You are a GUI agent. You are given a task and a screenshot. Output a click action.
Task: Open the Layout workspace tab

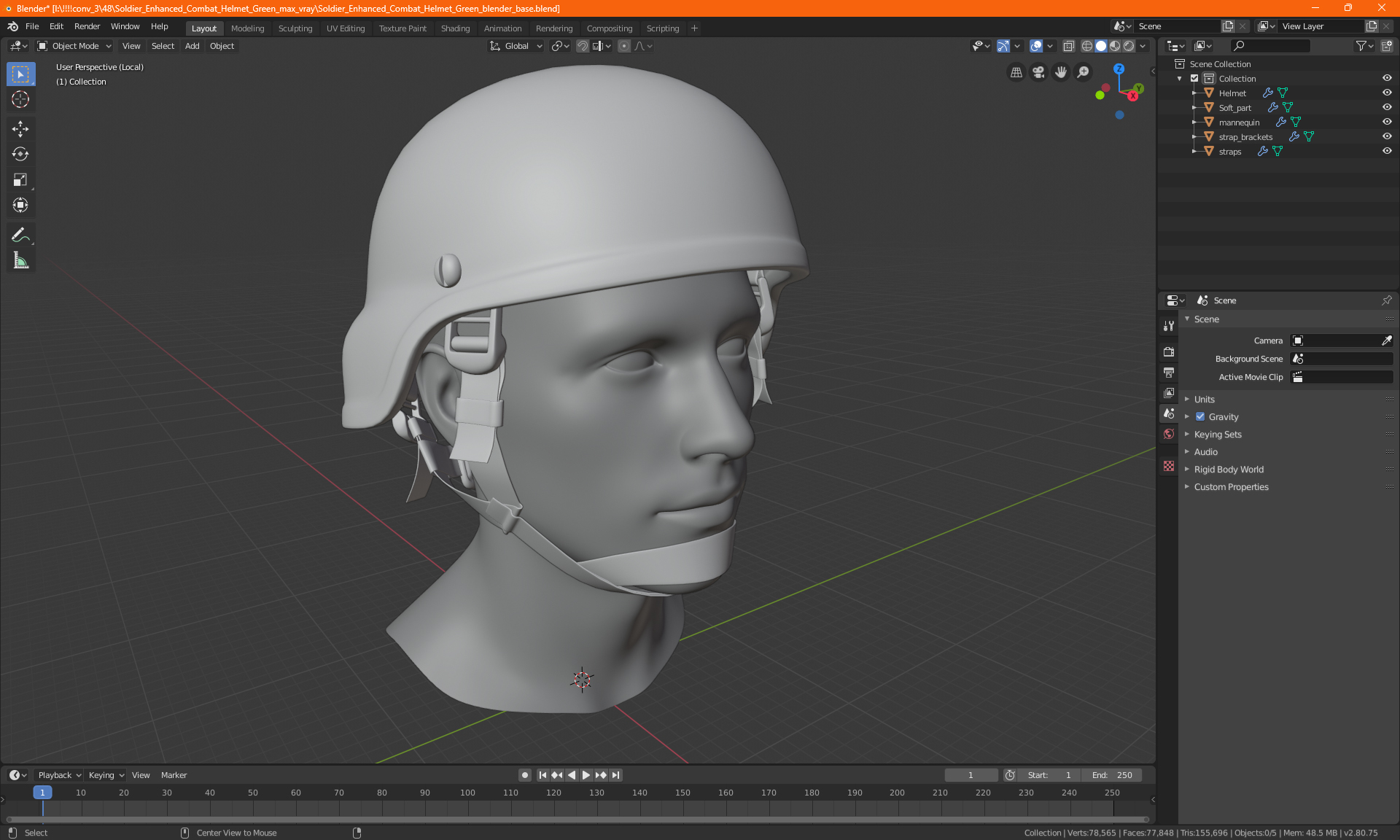(x=203, y=27)
